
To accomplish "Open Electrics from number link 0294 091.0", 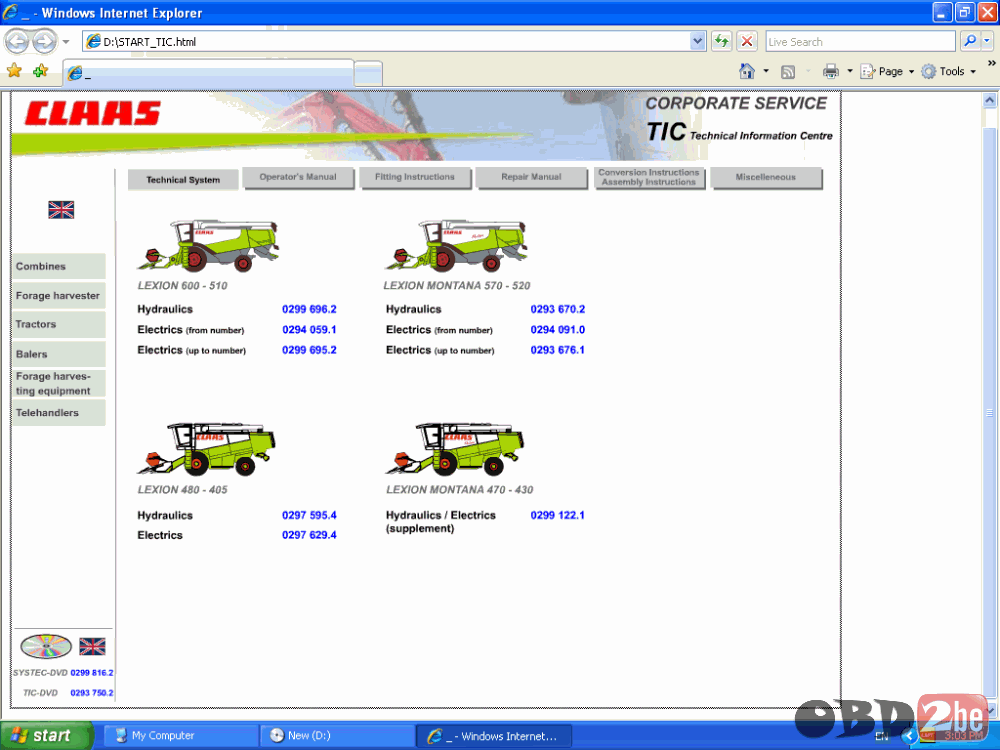I will pos(557,330).
